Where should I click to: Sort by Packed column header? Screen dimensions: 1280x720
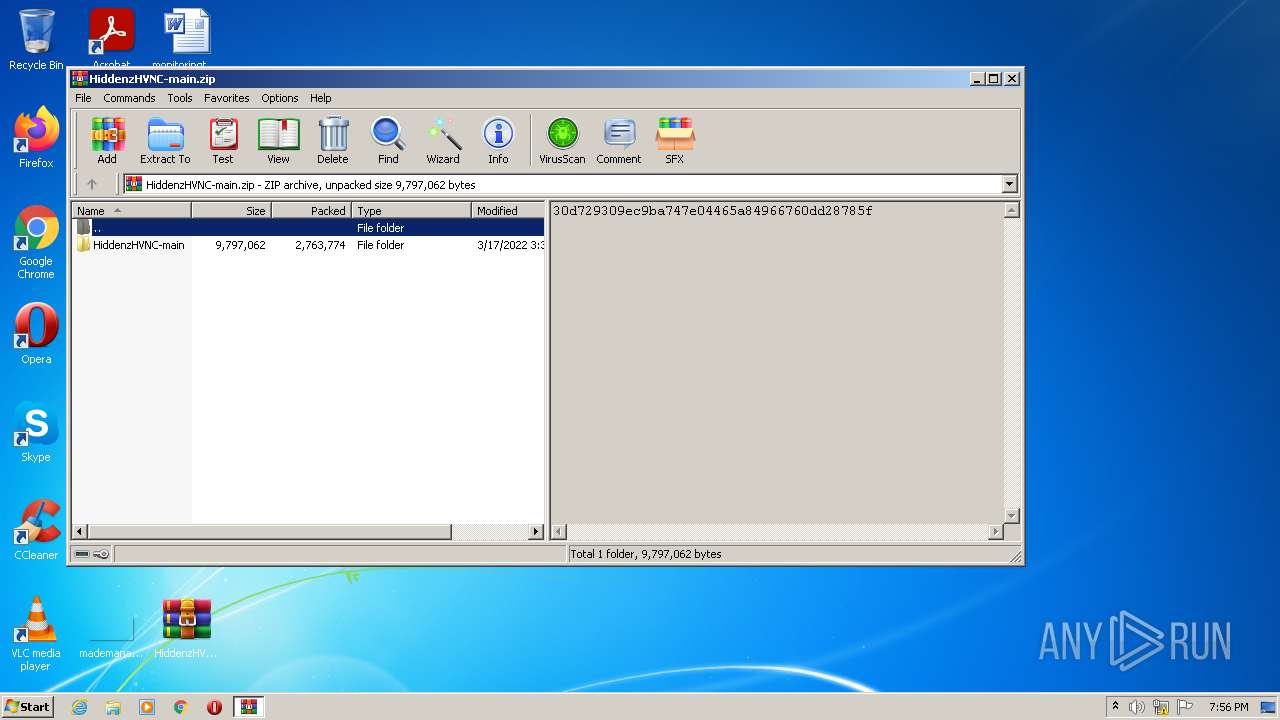pyautogui.click(x=311, y=210)
